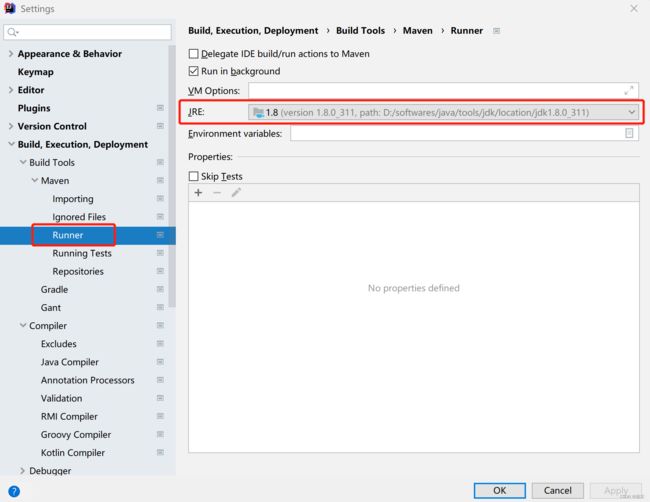650x502 pixels.
Task: Click the search magnifier icon
Action: [12, 32]
